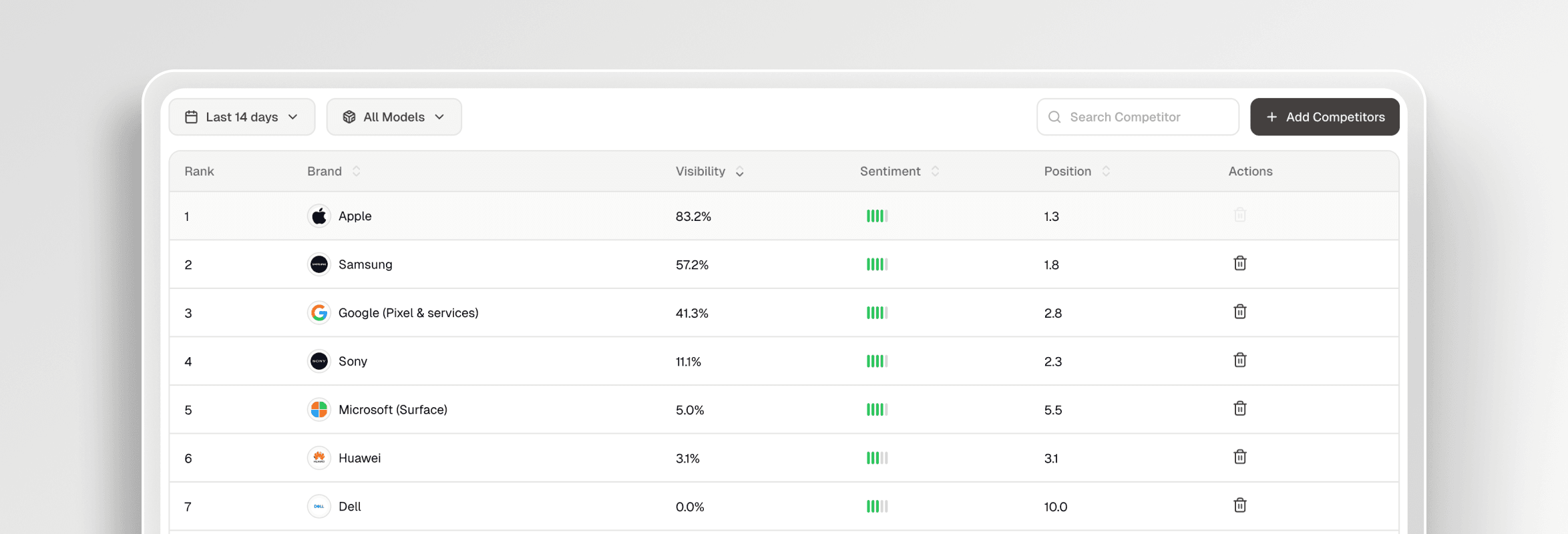
Task: Delete the Google (Pixel & services) row
Action: click(1240, 312)
